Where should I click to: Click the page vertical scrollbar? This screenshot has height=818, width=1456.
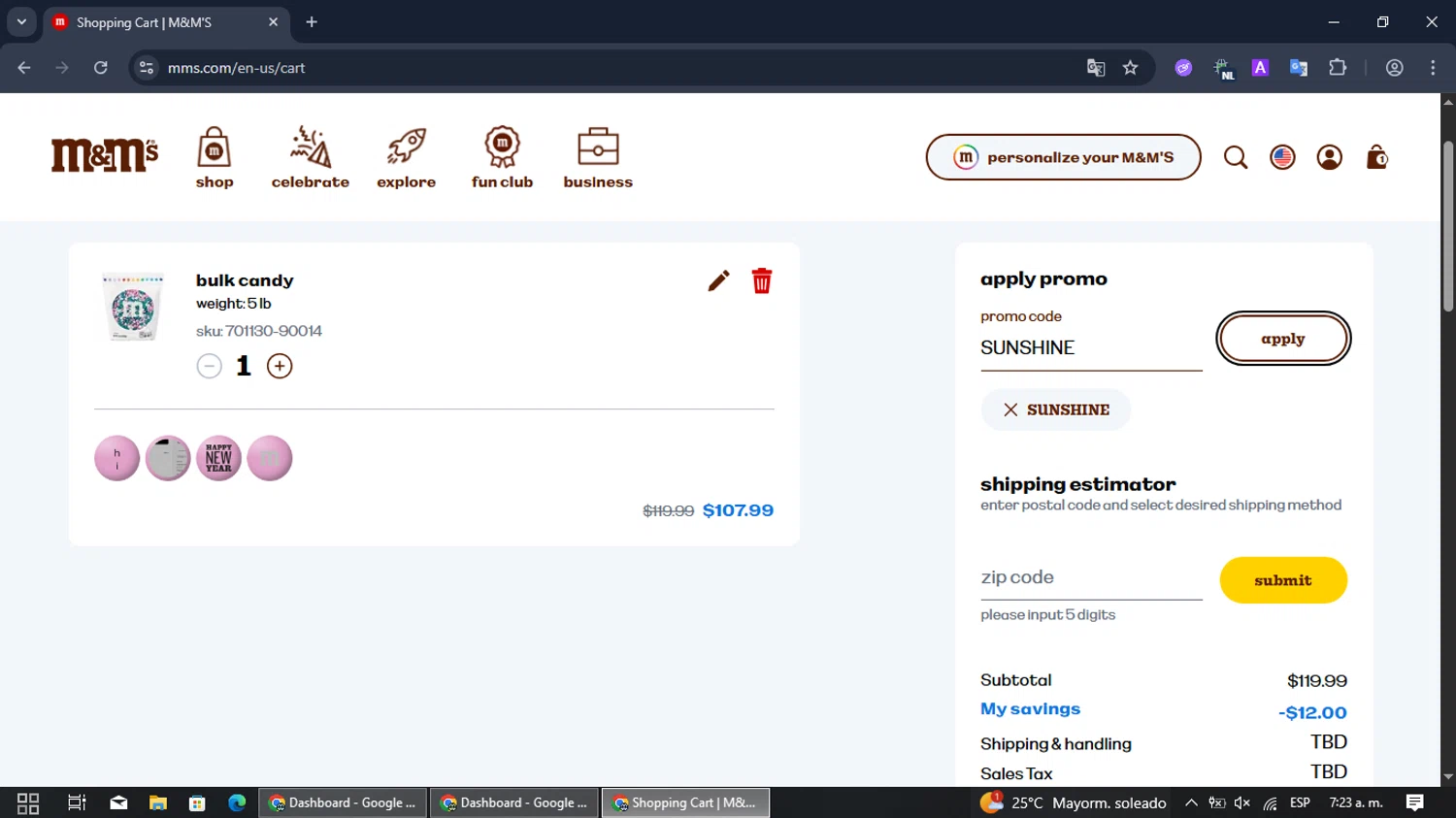[1448, 227]
